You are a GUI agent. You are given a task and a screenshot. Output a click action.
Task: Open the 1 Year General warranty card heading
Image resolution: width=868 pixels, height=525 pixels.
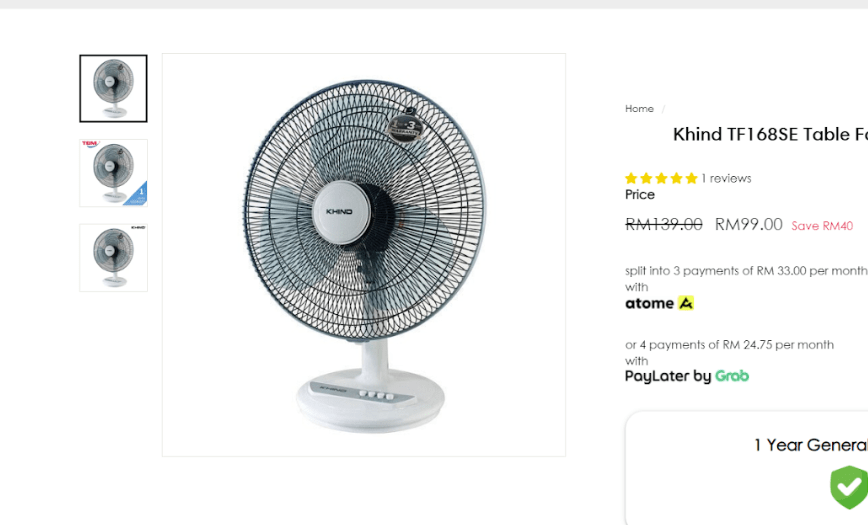point(811,445)
